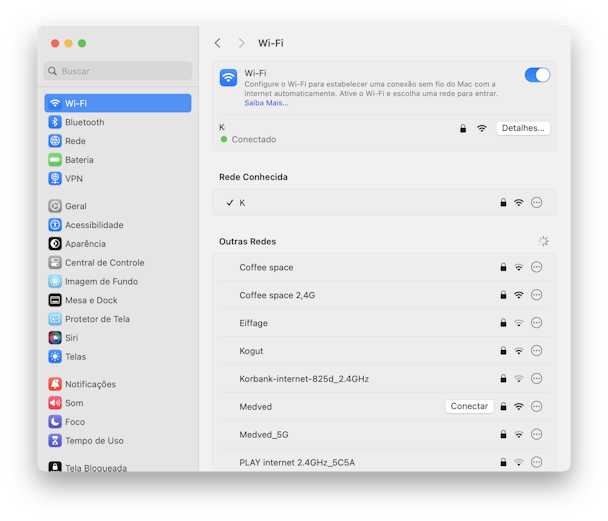Turn off the Wi-Fi toggle switch

click(x=537, y=75)
